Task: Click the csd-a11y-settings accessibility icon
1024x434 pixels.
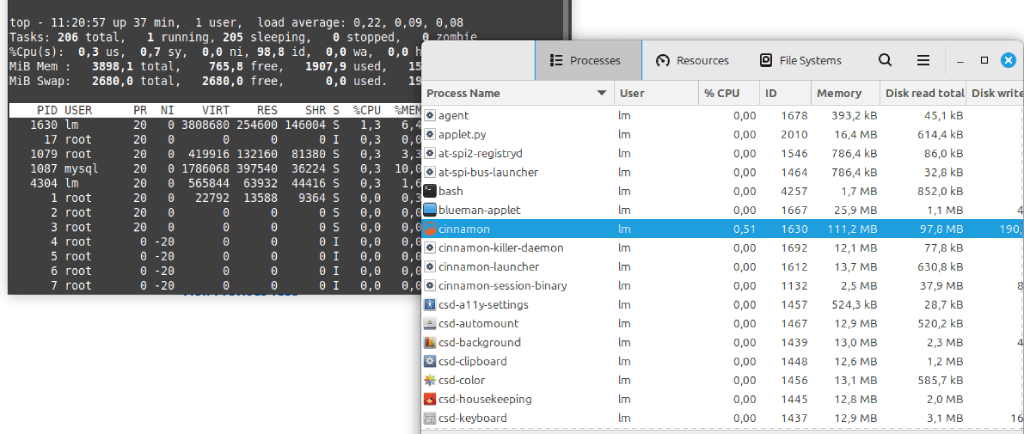Action: point(430,305)
